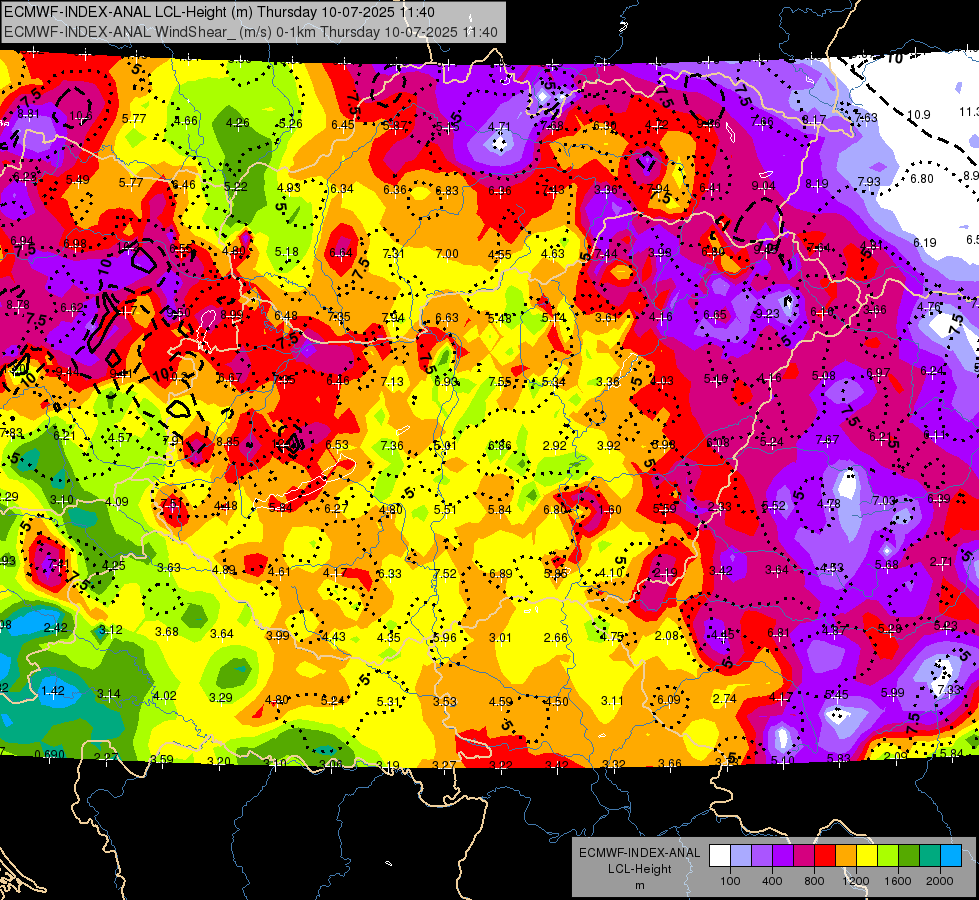
Task: Click the 1.60 grid value
Action: tap(609, 510)
